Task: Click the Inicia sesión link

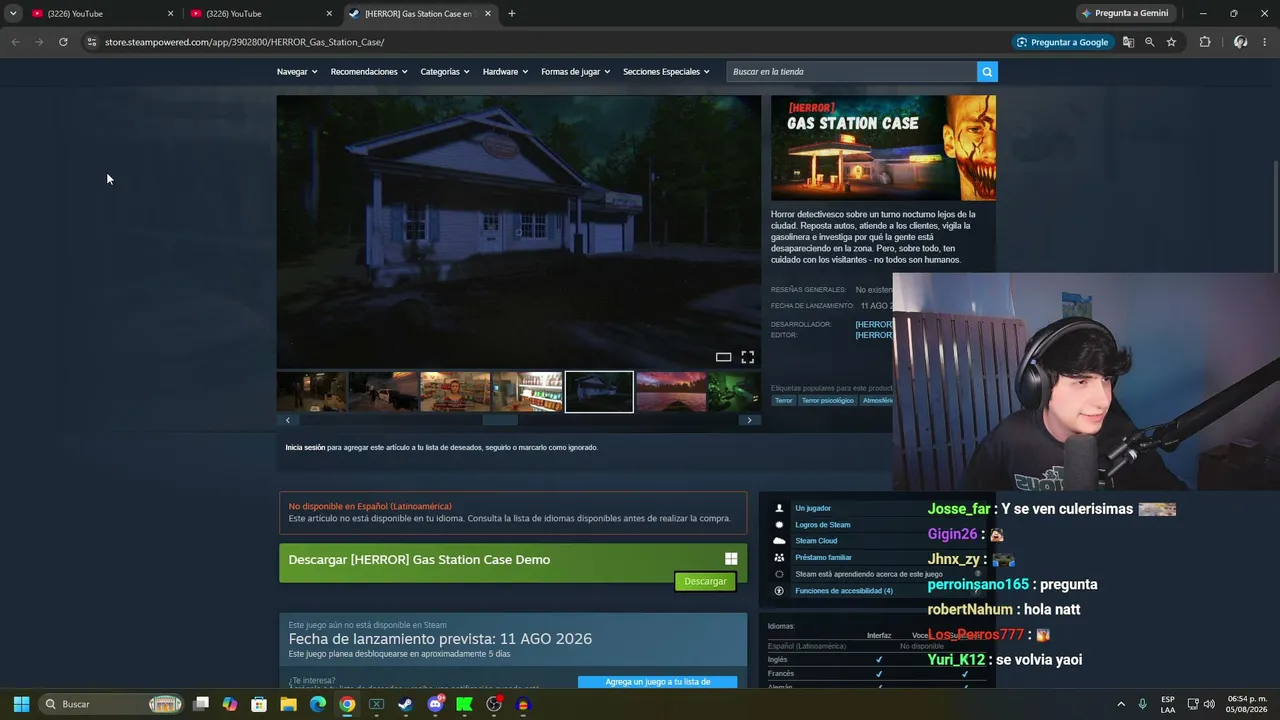Action: [x=305, y=447]
